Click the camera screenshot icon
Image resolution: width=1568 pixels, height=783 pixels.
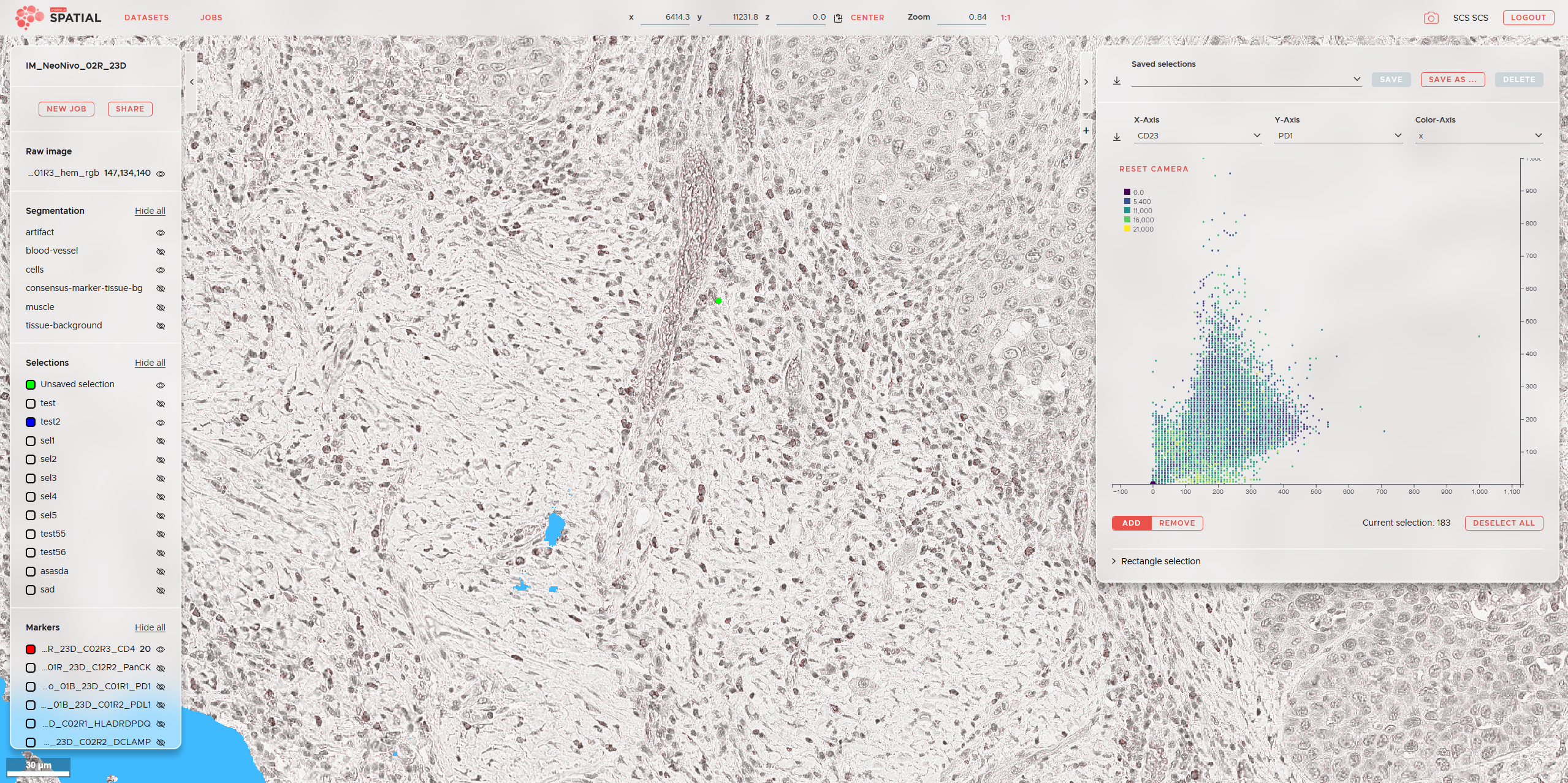tap(1431, 18)
